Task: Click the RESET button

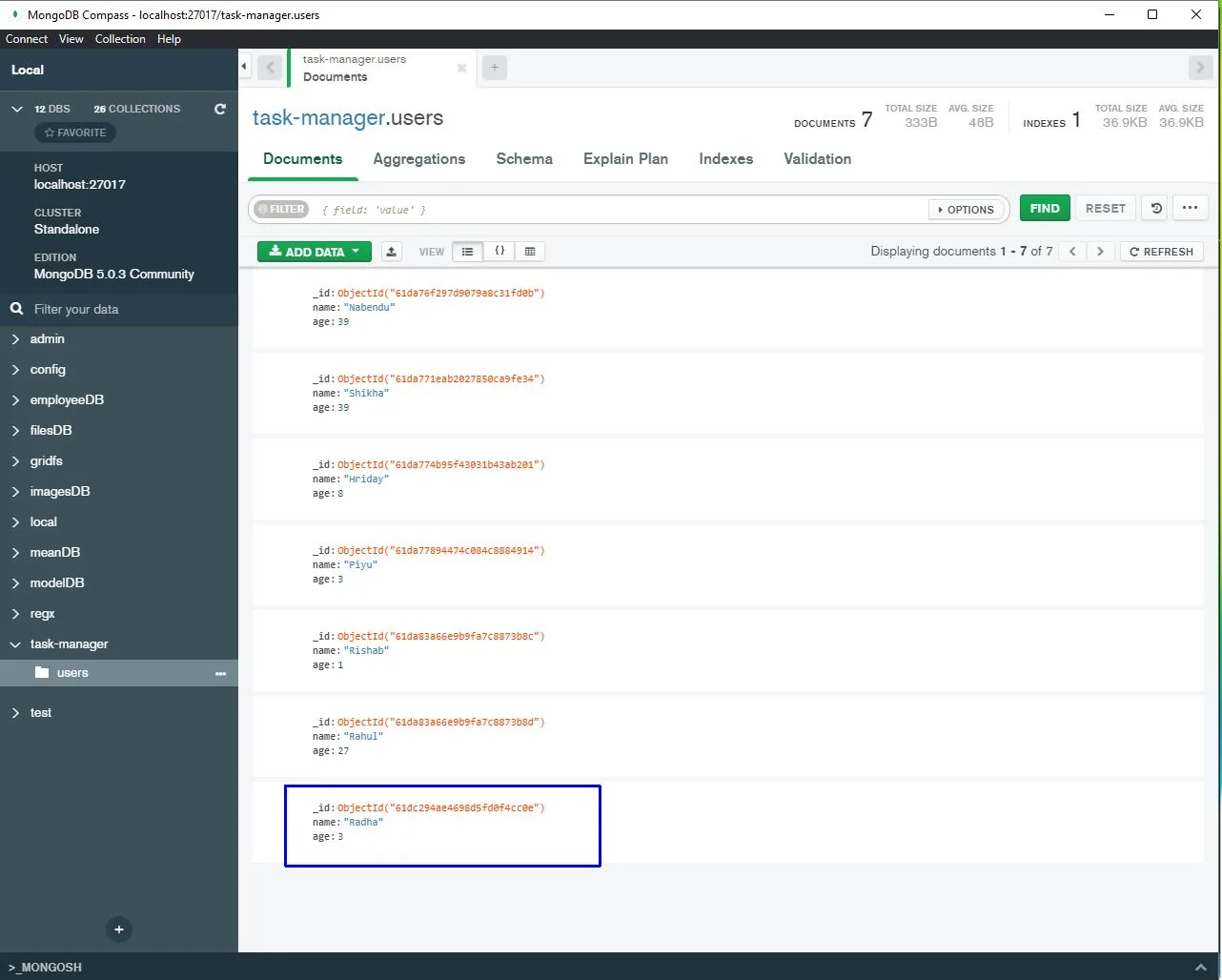Action: (x=1106, y=208)
